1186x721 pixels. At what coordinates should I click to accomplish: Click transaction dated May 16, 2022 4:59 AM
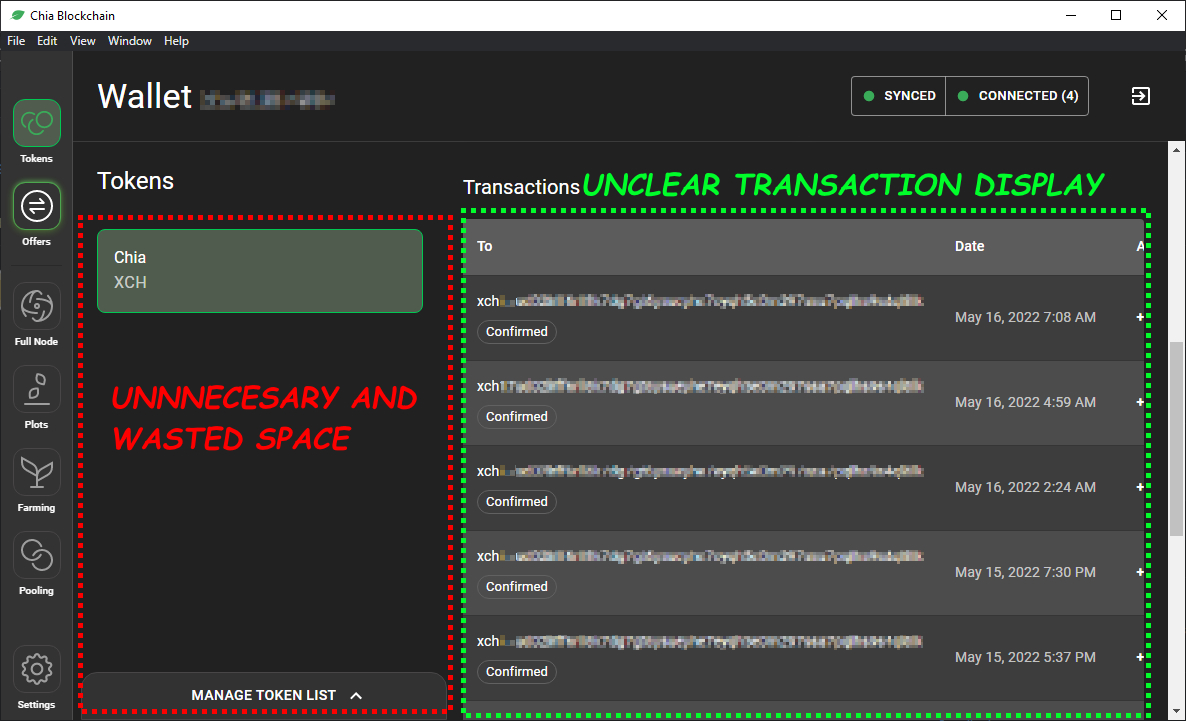point(804,402)
